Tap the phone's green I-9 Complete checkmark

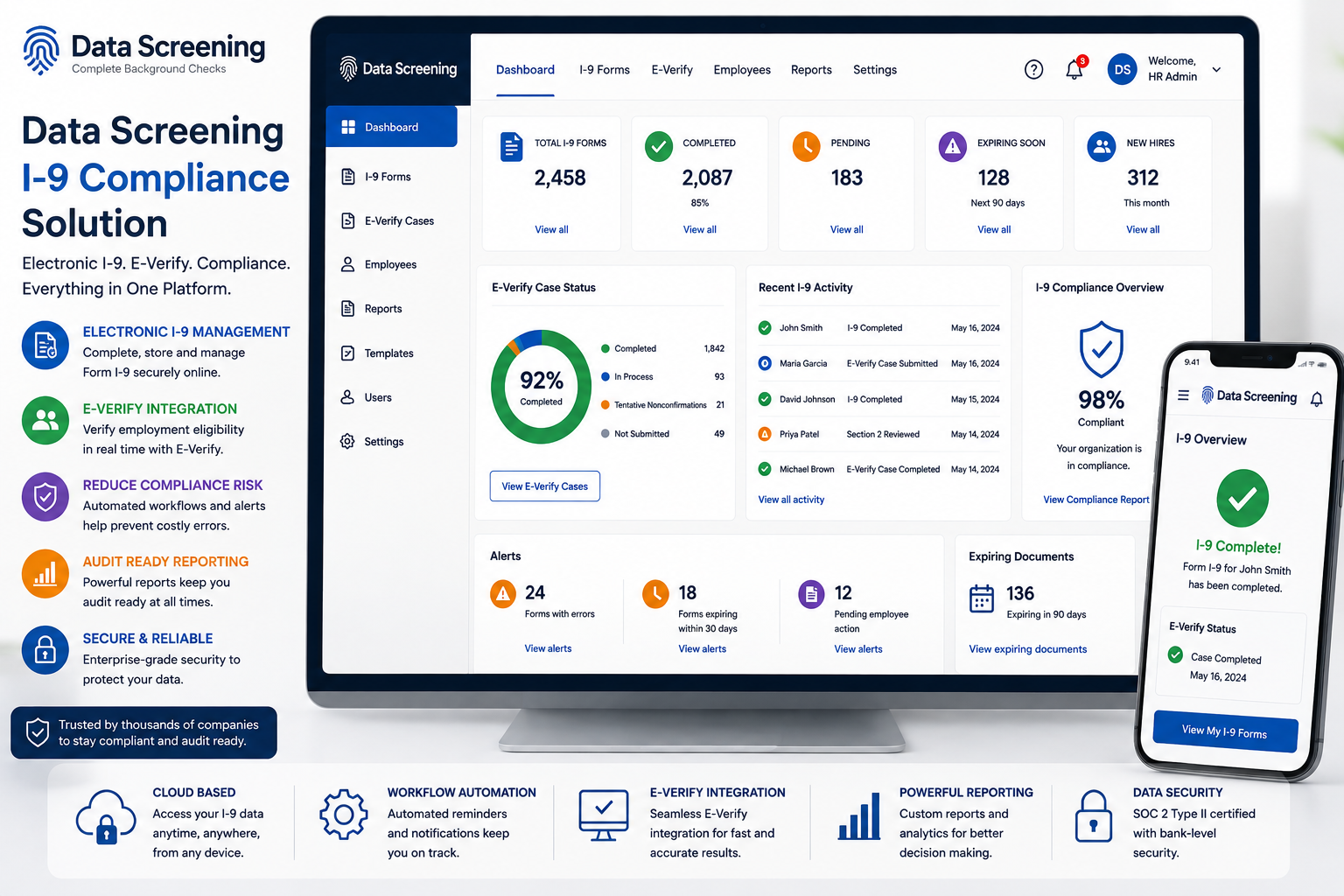1242,499
